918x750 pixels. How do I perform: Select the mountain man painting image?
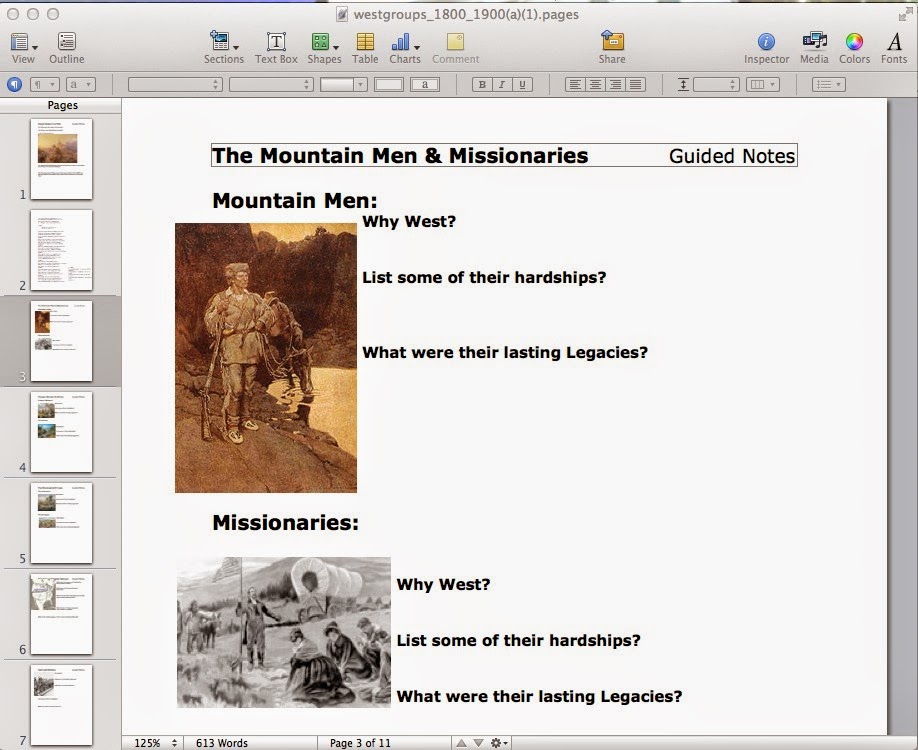(266, 358)
